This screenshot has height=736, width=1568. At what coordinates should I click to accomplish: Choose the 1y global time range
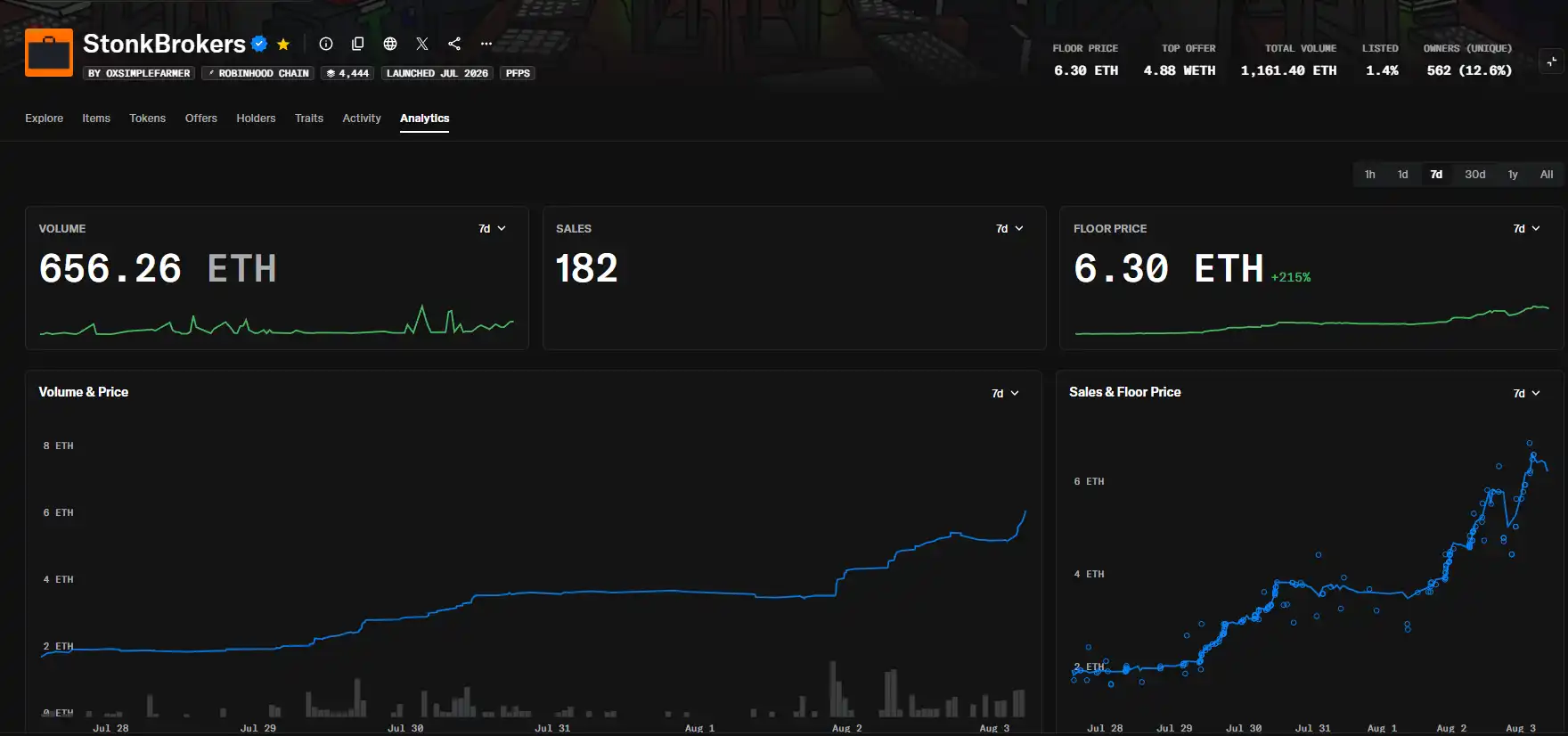[1513, 175]
